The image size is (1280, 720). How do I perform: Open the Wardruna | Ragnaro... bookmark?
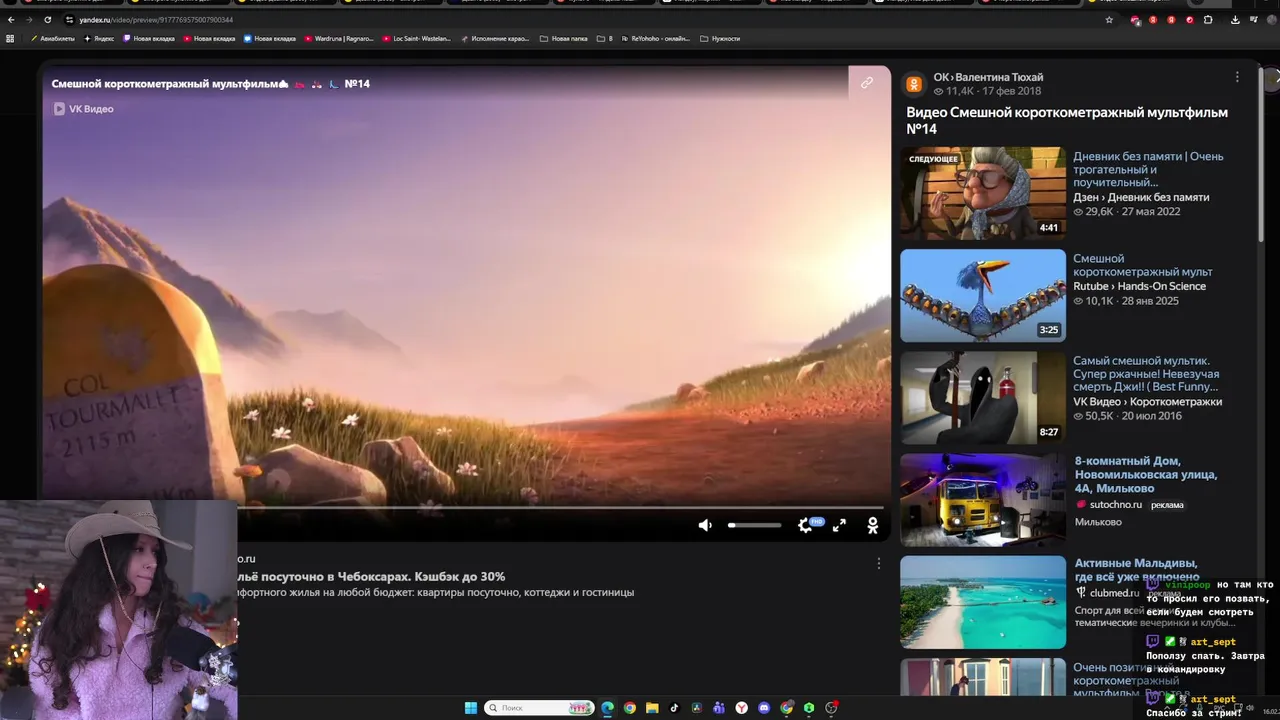[338, 39]
